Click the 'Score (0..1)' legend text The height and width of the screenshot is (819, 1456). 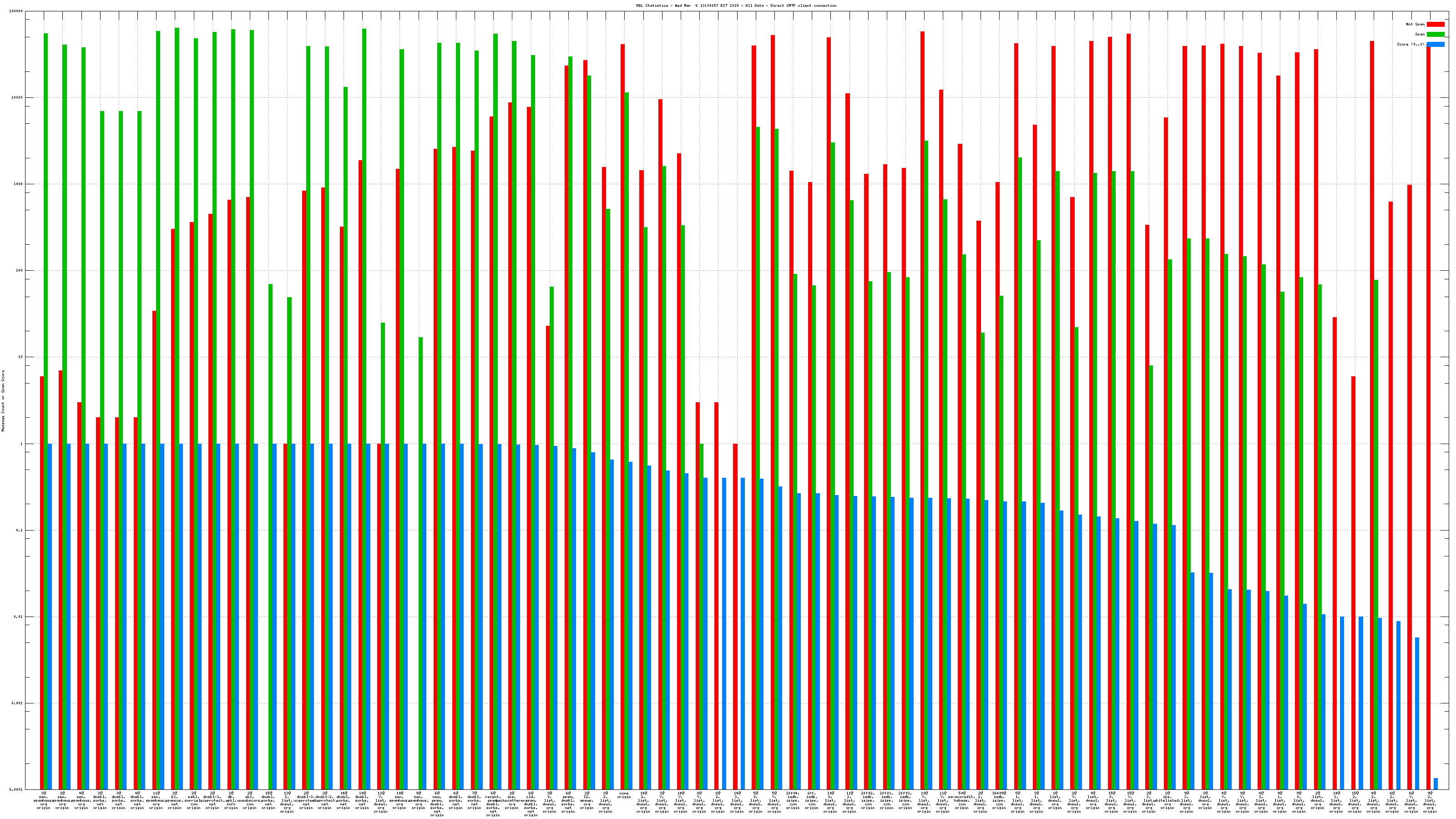tap(1411, 44)
